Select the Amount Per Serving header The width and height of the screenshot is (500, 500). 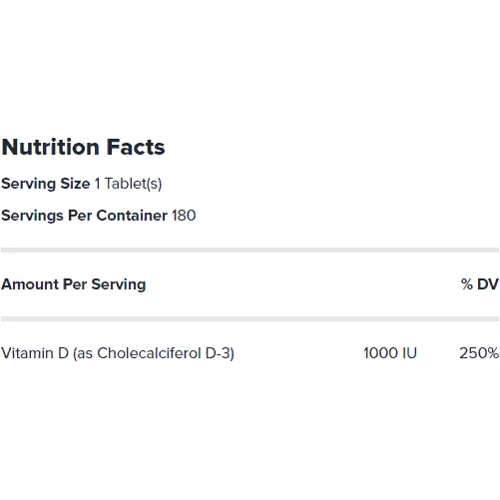tap(74, 284)
